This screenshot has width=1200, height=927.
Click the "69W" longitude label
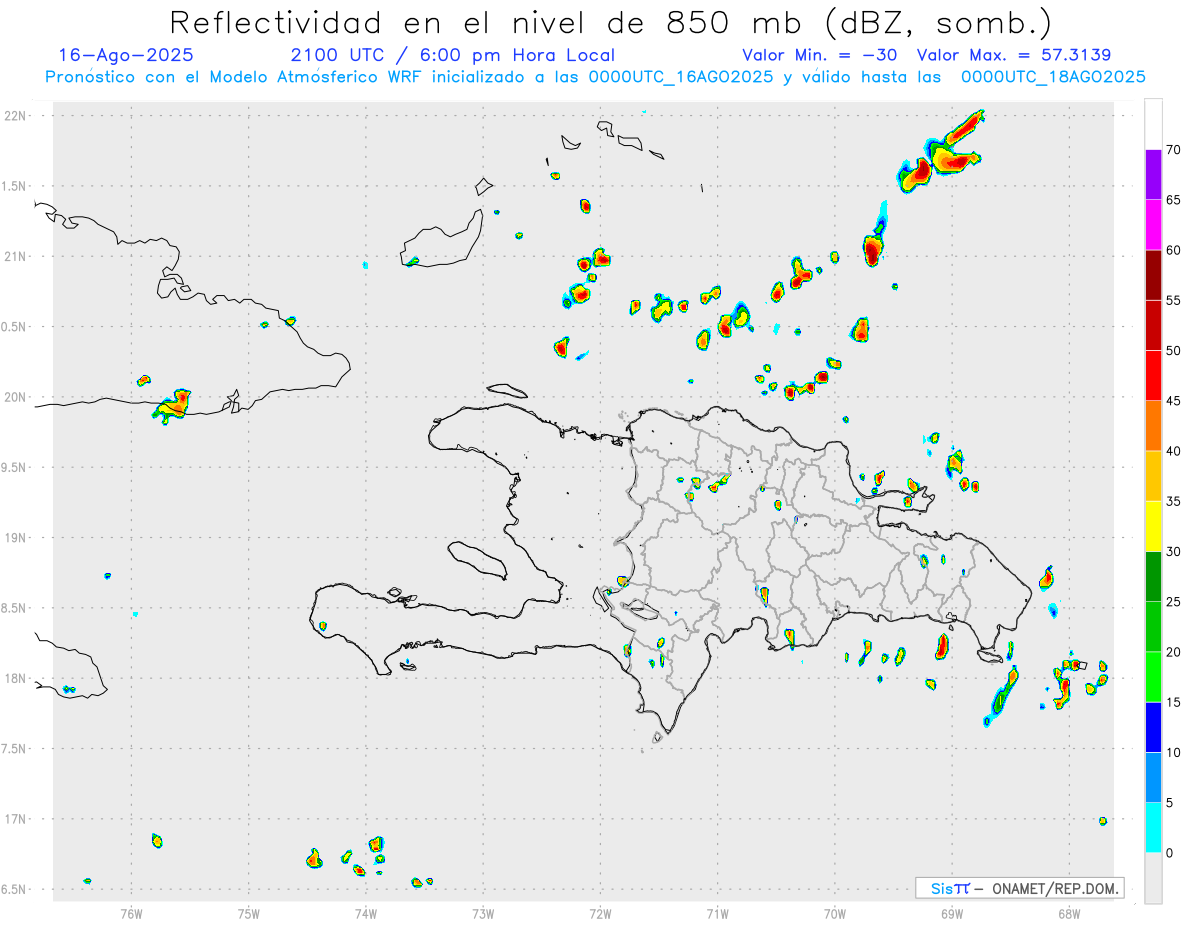click(952, 913)
